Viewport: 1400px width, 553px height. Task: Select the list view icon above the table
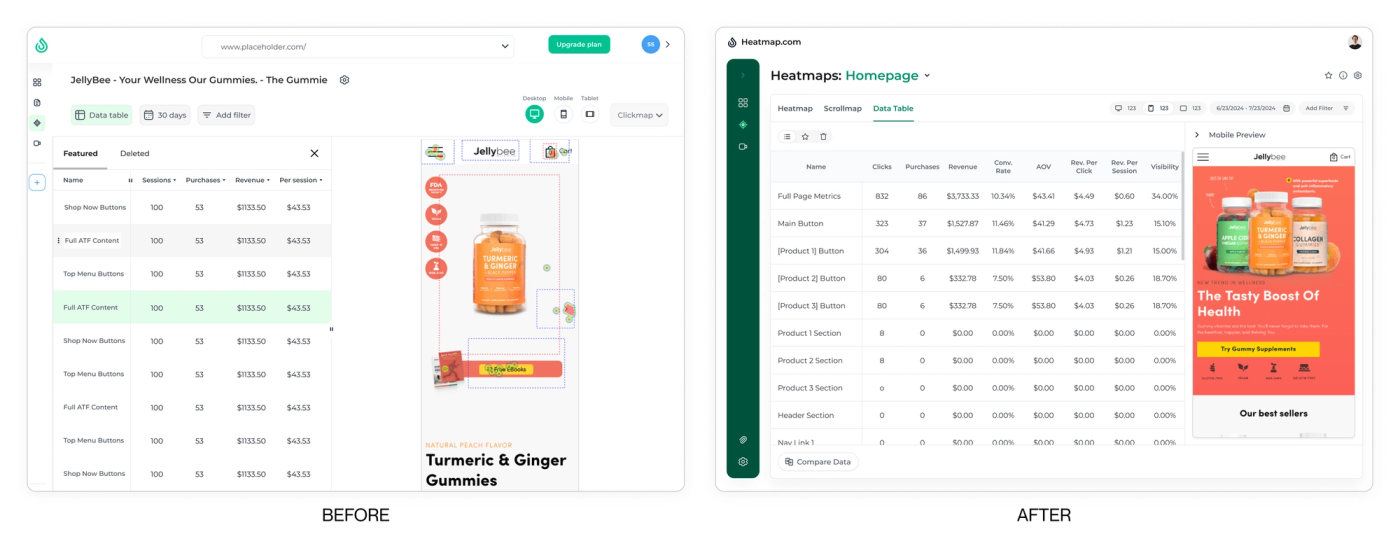coord(788,136)
